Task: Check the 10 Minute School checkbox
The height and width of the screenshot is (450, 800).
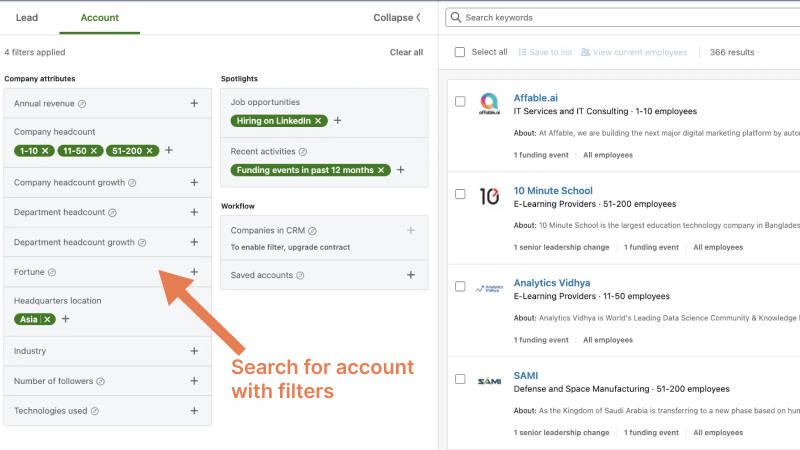Action: [460, 194]
